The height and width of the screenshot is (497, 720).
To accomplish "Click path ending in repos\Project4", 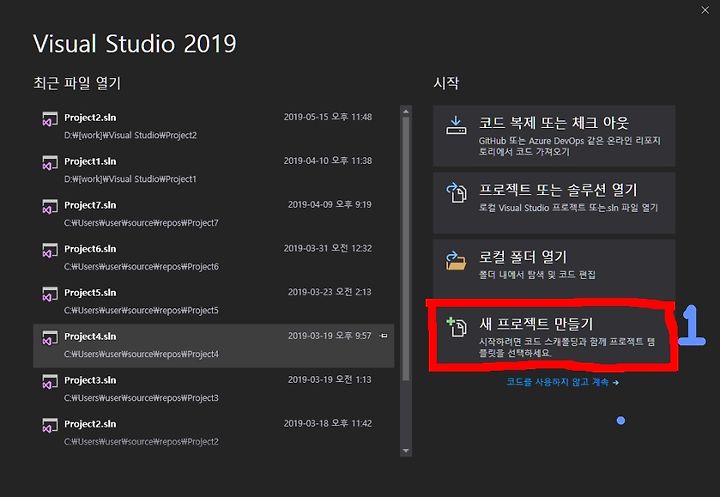I will pyautogui.click(x=141, y=354).
